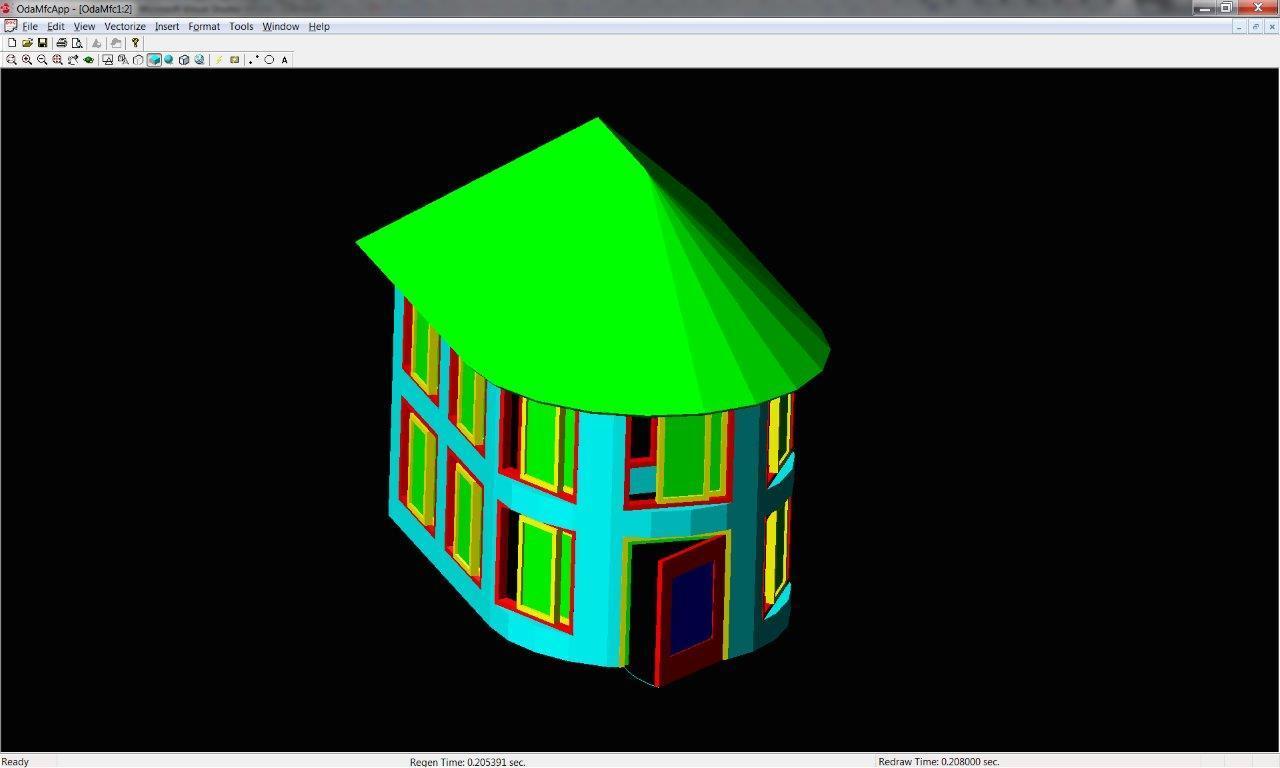The width and height of the screenshot is (1280, 768).
Task: Enable Gouraud shaded rendering
Action: click(x=168, y=59)
